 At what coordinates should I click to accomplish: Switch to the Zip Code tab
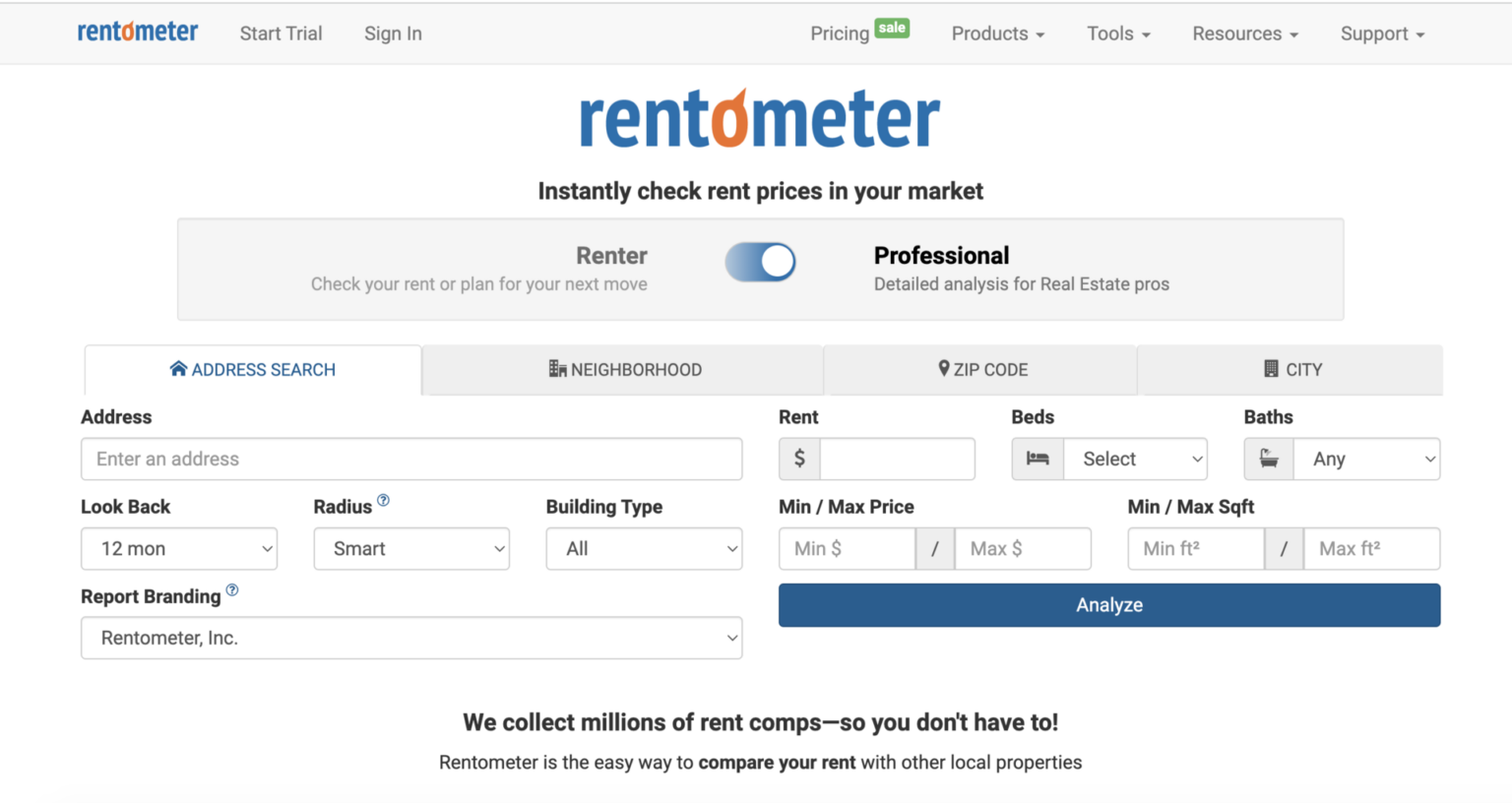pyautogui.click(x=981, y=369)
